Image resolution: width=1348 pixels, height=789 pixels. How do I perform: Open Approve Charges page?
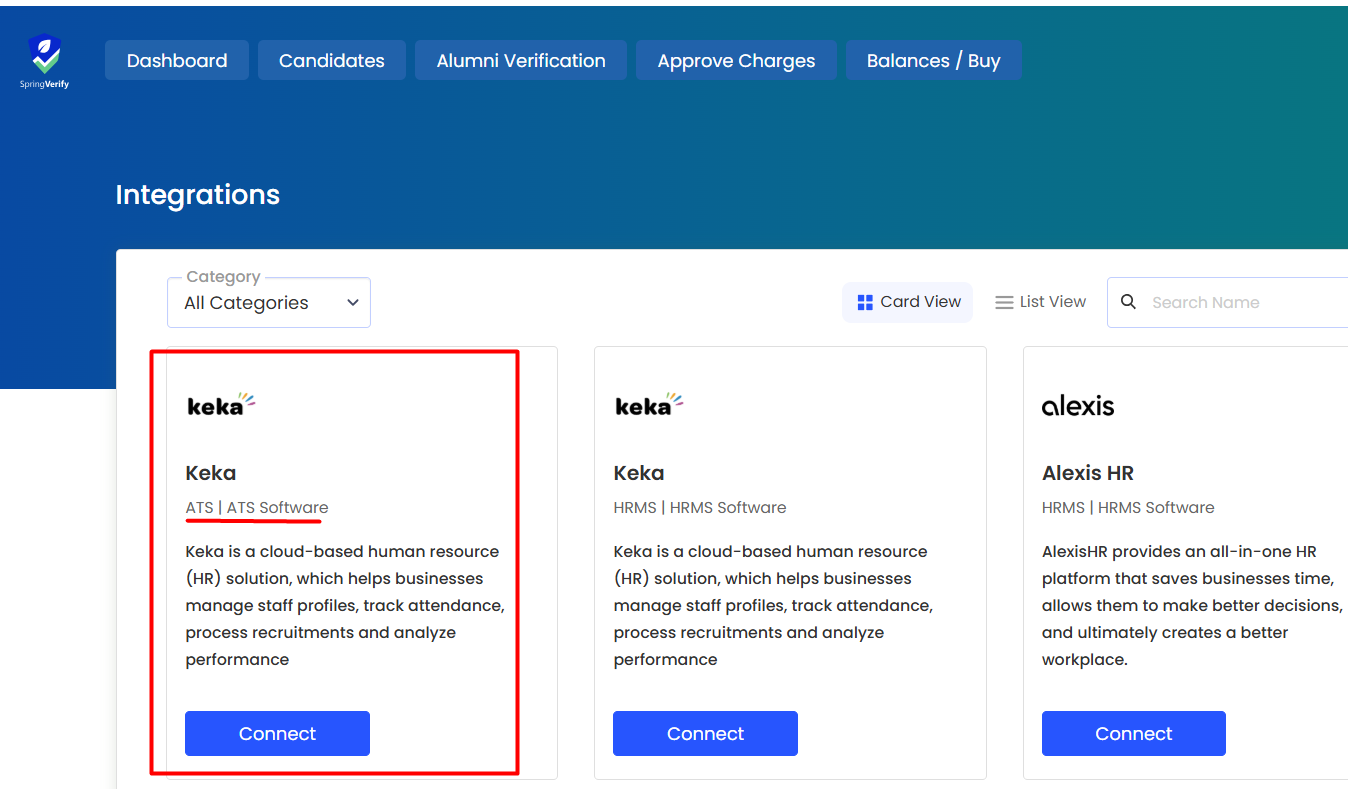tap(736, 61)
